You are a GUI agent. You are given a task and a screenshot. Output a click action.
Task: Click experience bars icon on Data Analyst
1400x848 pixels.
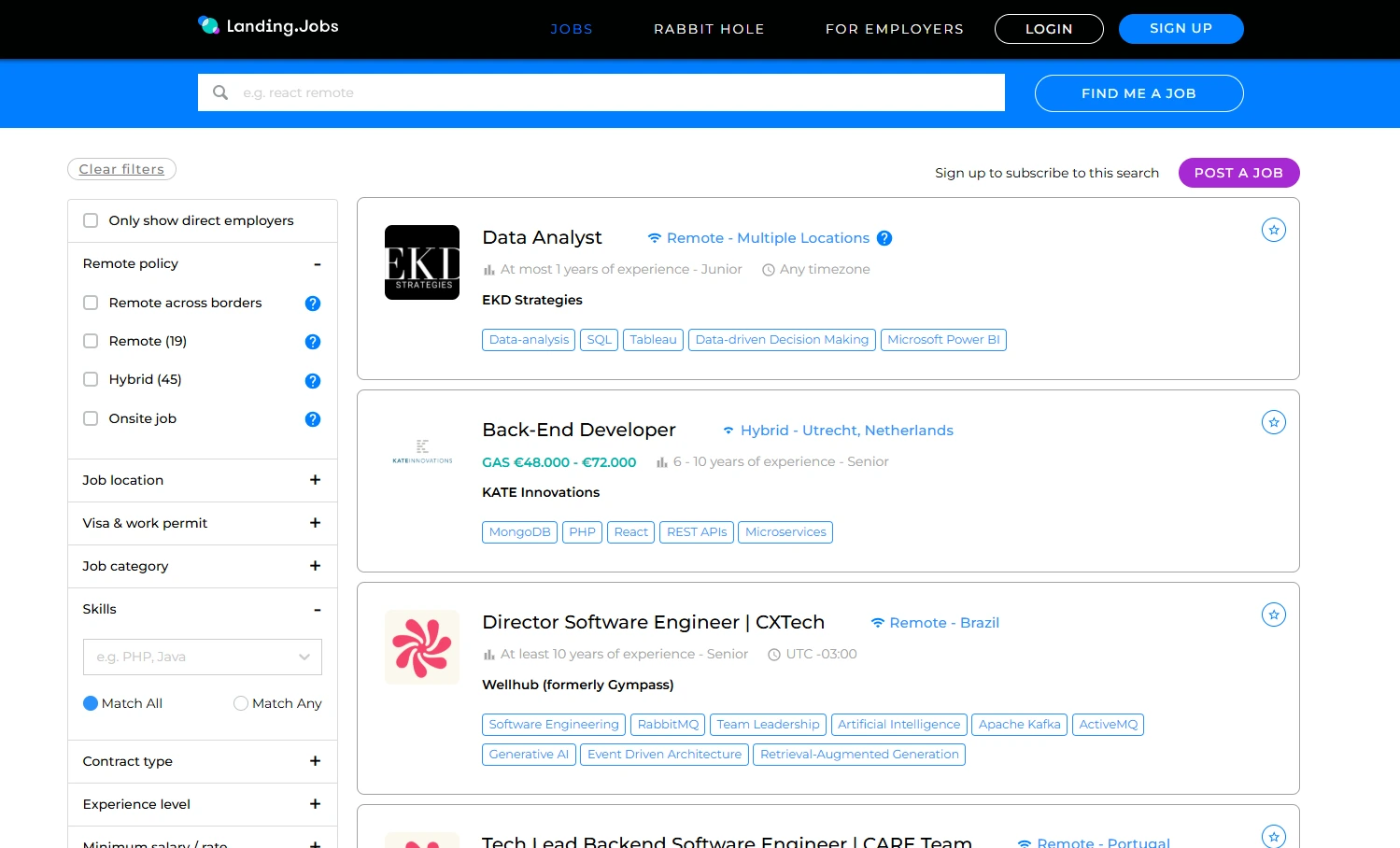[x=488, y=270]
